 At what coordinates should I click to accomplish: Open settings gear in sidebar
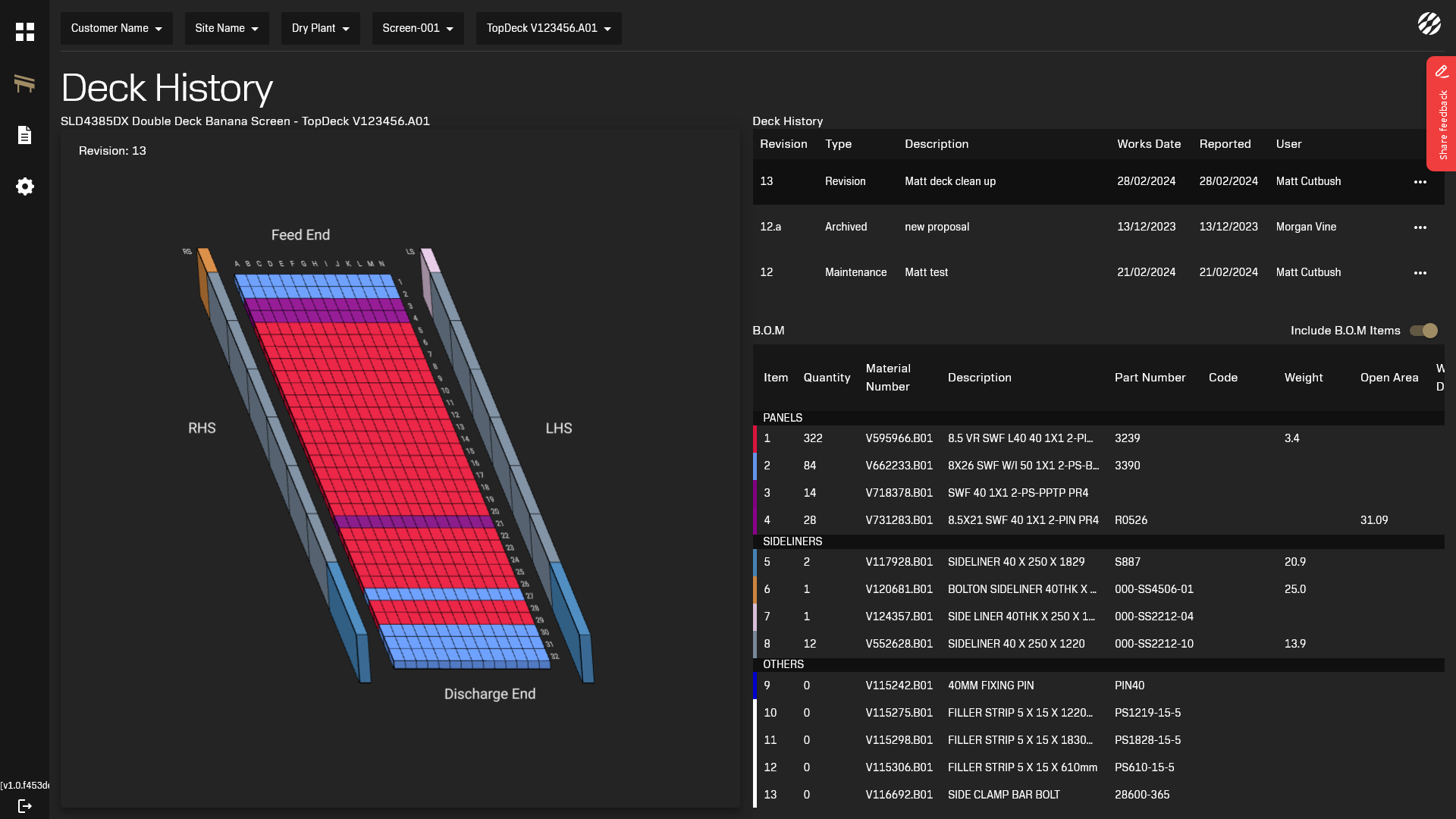click(x=25, y=187)
